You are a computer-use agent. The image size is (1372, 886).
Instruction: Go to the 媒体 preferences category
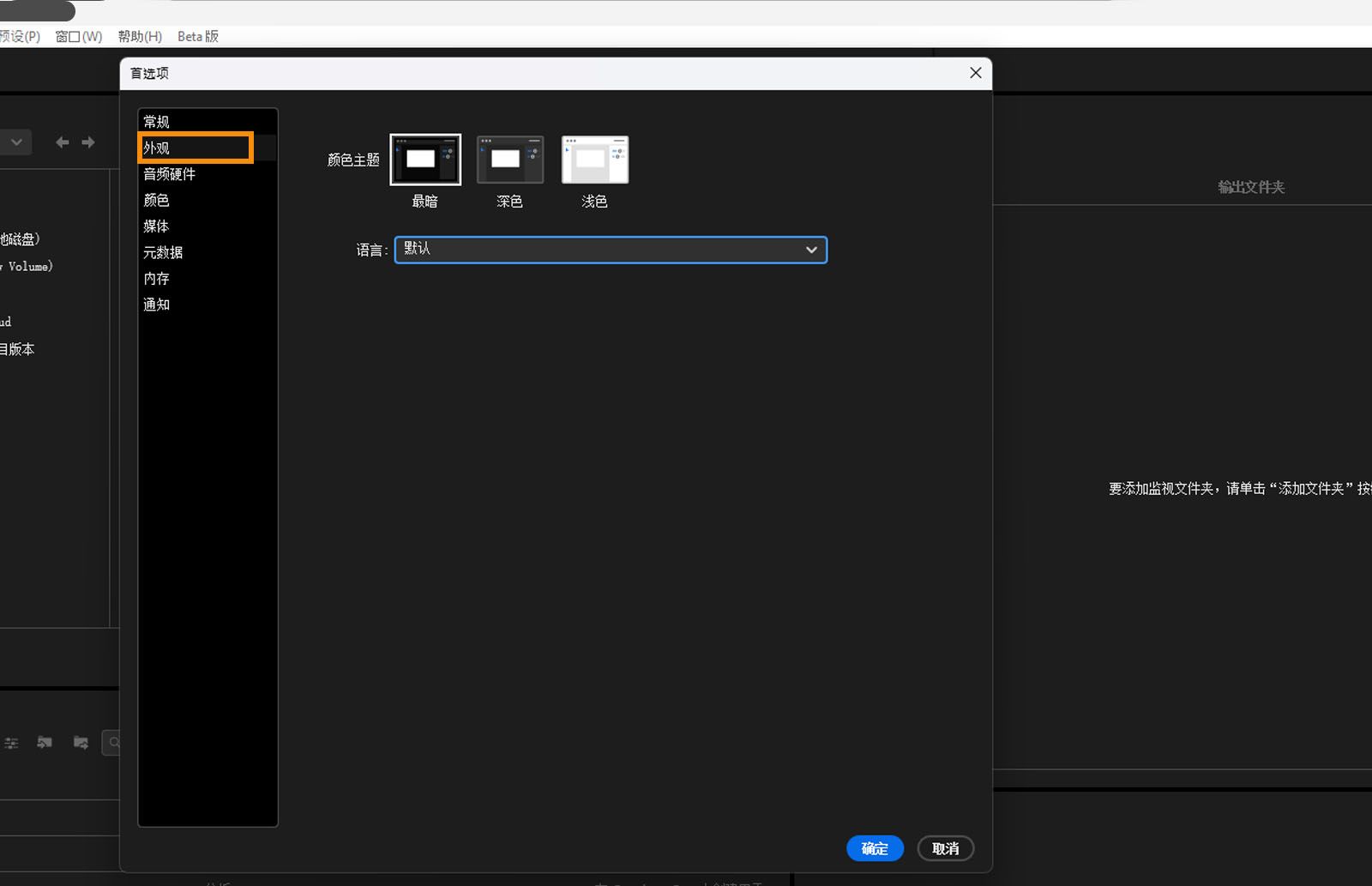tap(208, 226)
